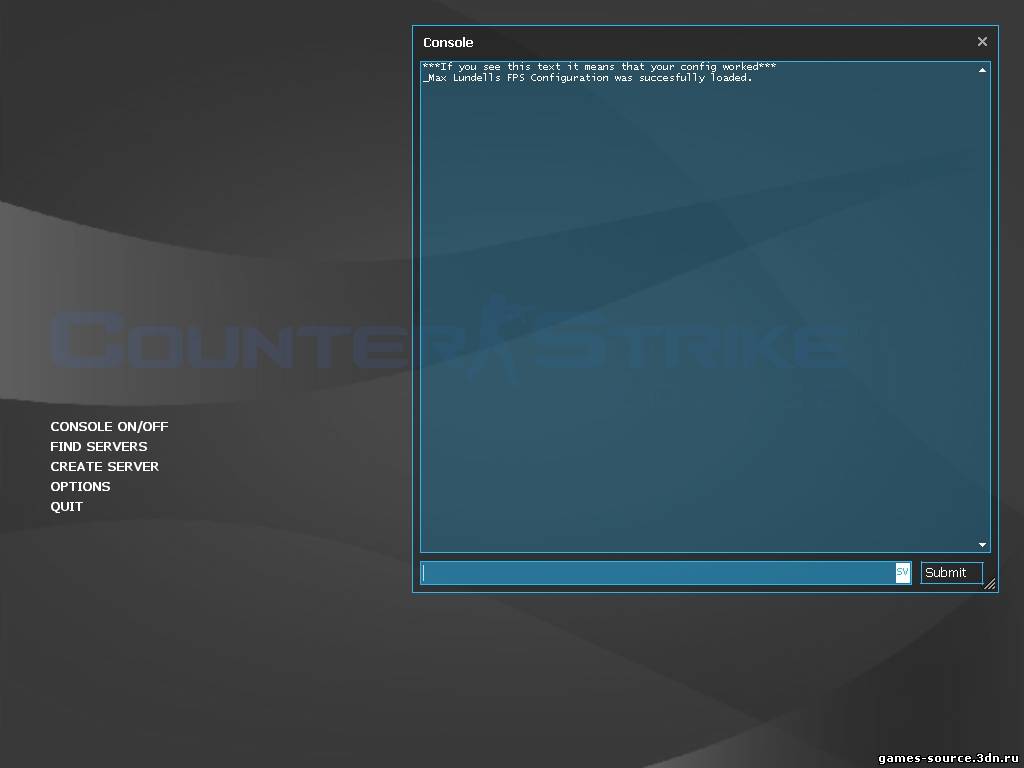Select CREATE SERVER from main menu

tap(104, 466)
